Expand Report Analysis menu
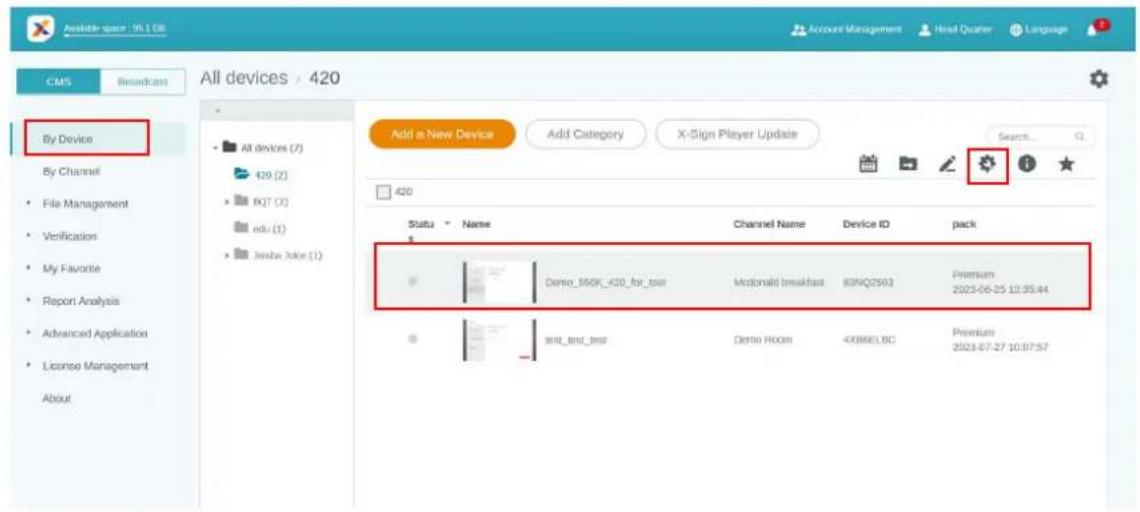This screenshot has width=1140, height=512. point(80,301)
